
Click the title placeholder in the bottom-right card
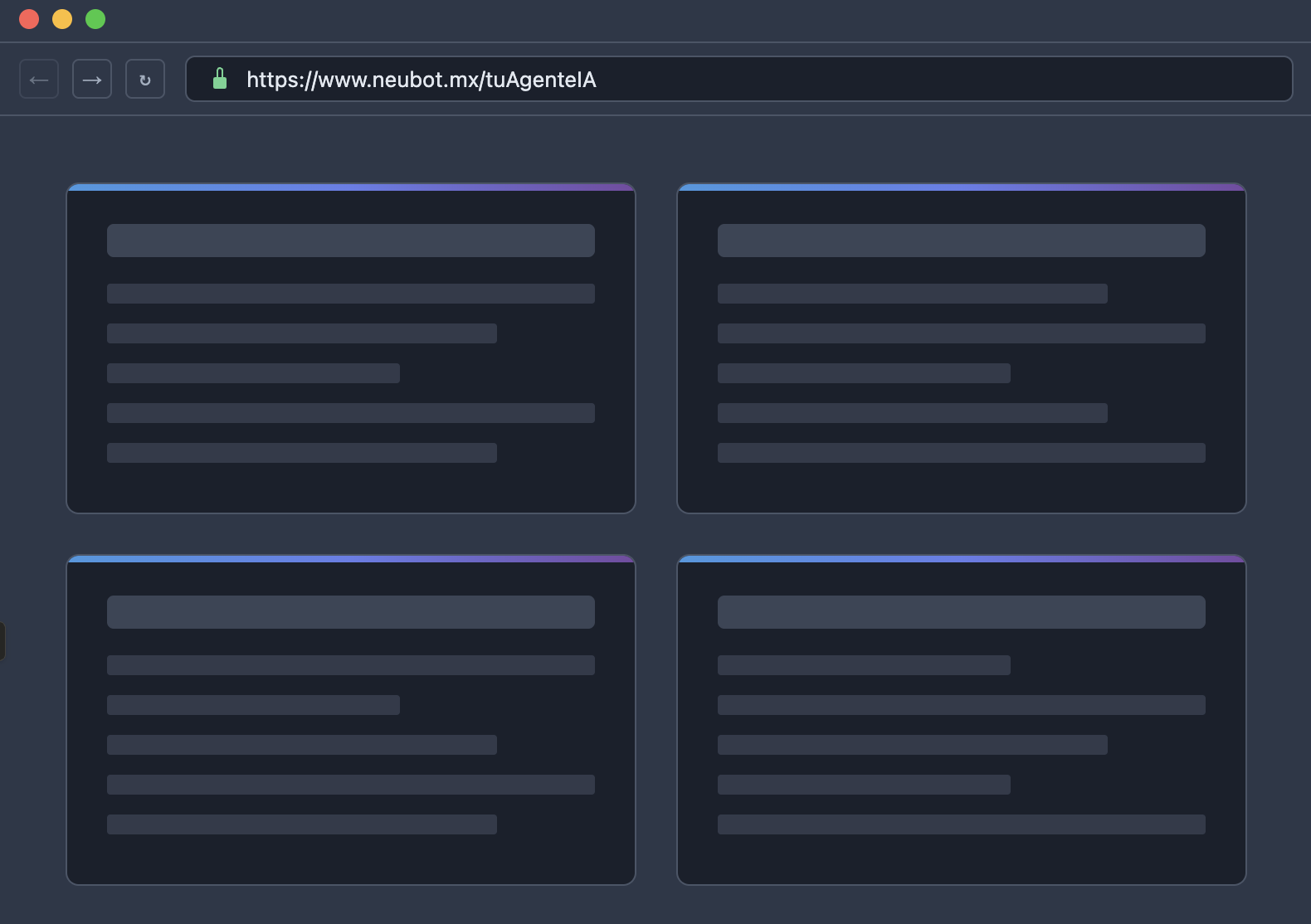coord(962,612)
